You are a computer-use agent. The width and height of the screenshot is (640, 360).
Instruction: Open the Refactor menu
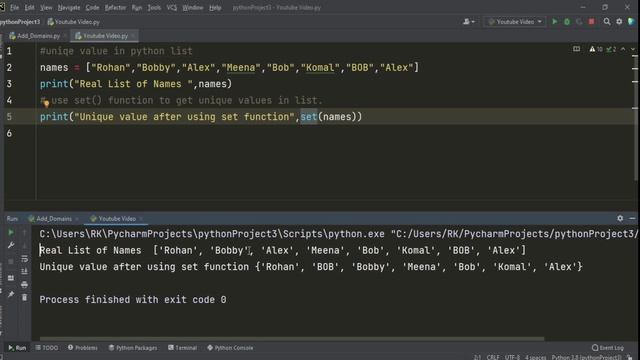click(115, 7)
